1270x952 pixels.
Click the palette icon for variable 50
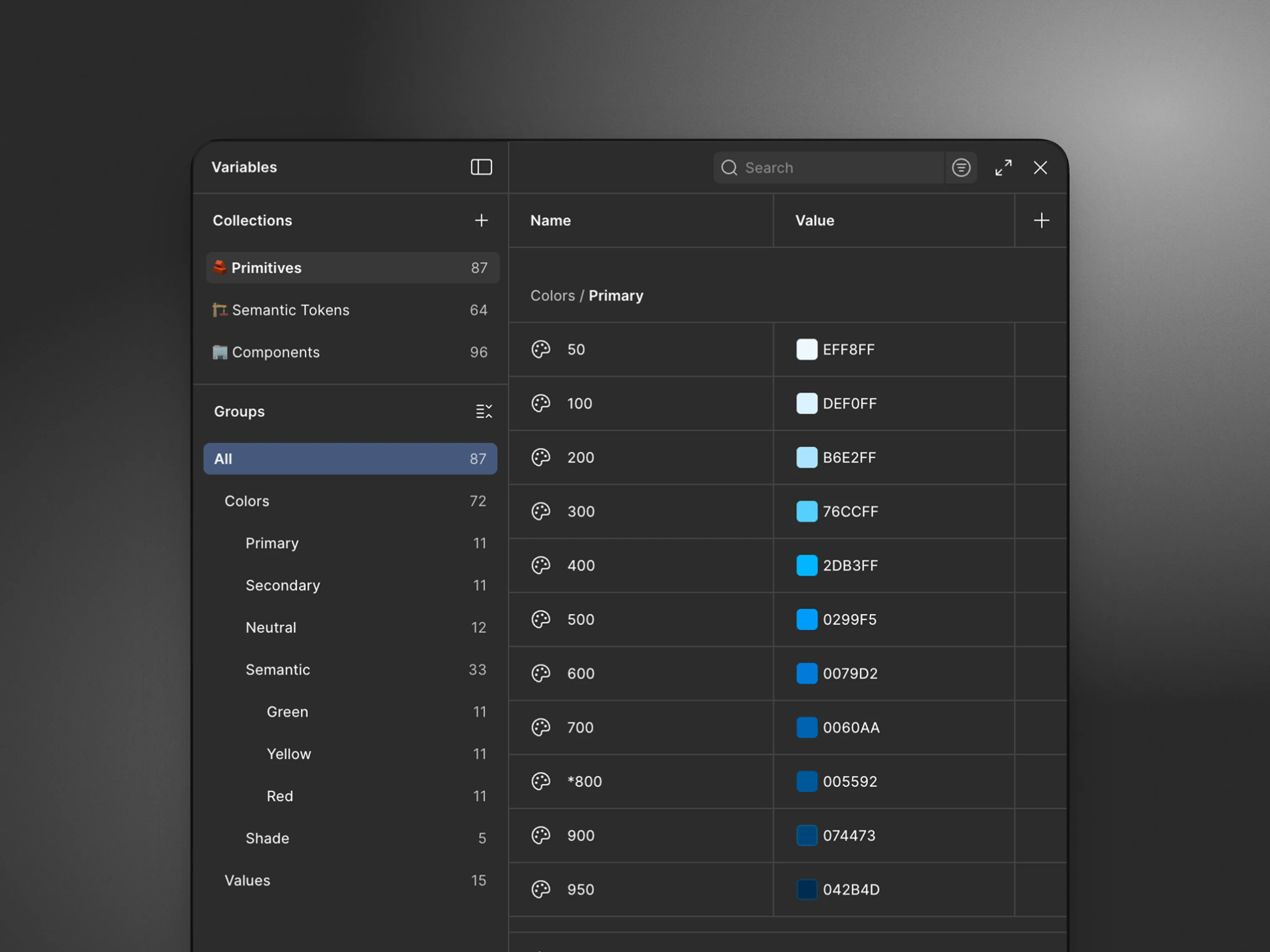pyautogui.click(x=540, y=349)
